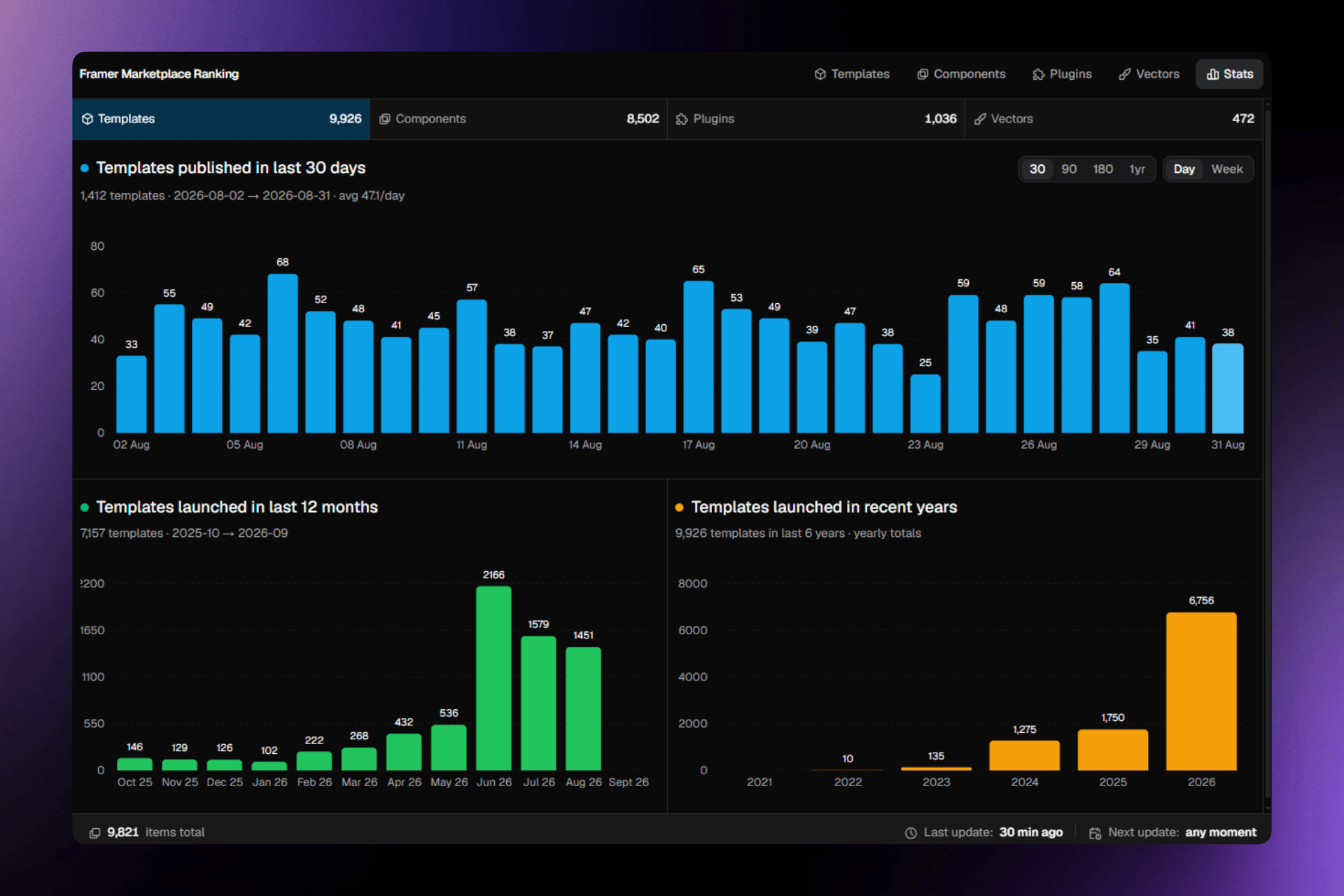Click the Jul 26 bar showing 1579
Viewport: 1344px width, 896px height.
(x=538, y=703)
